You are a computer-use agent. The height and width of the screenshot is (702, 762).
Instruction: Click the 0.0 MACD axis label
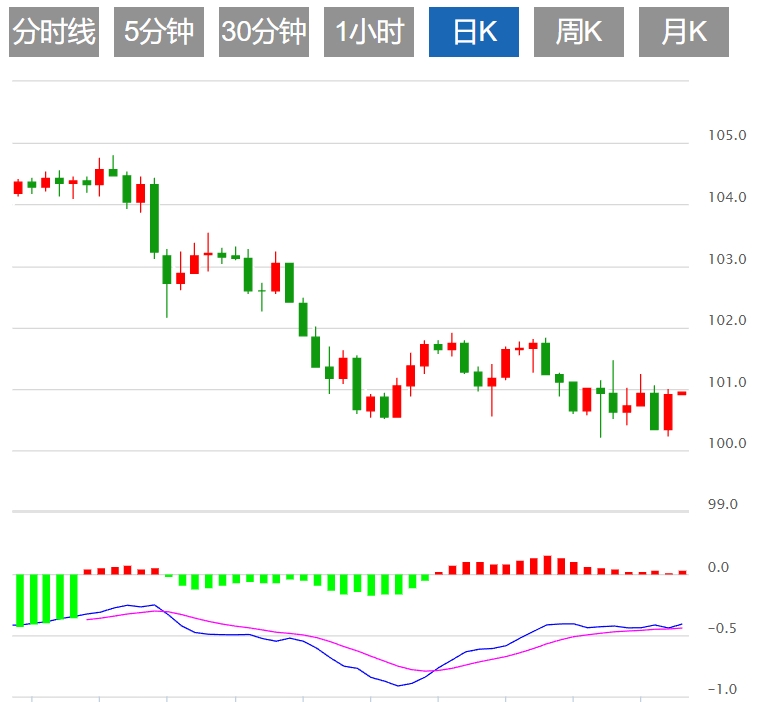[717, 568]
